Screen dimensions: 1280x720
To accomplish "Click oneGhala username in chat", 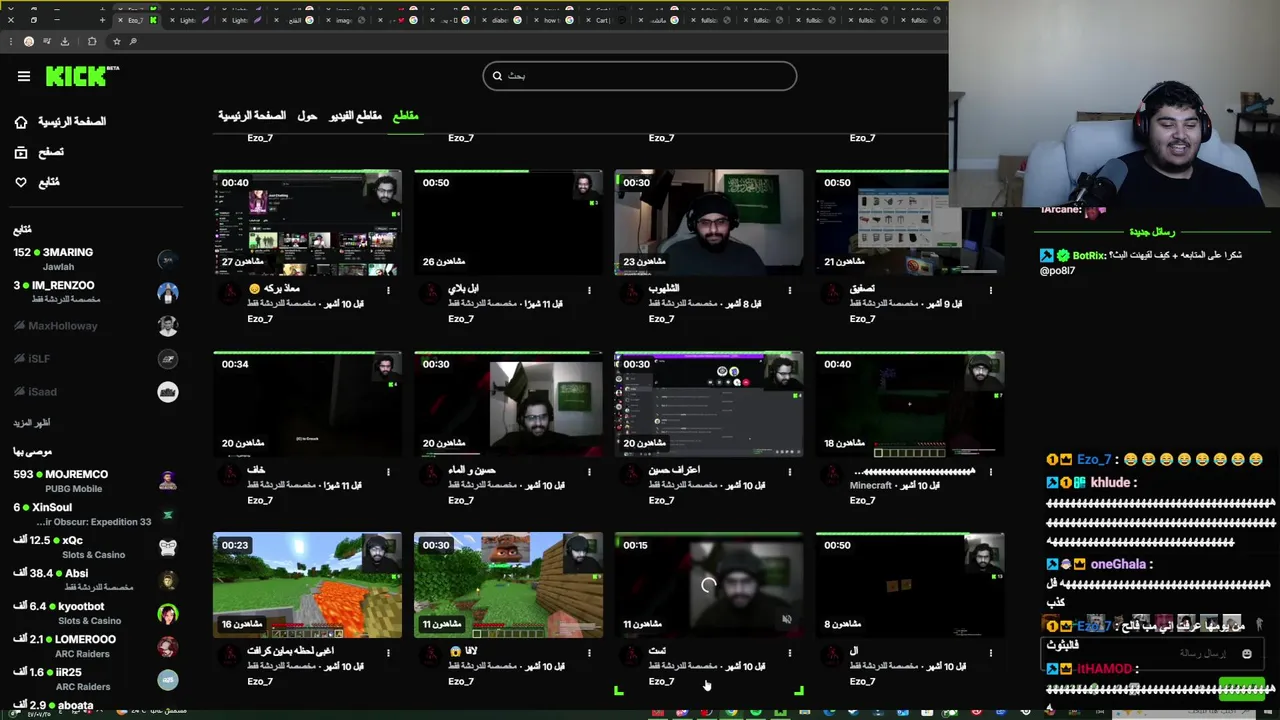I will pos(1118,564).
